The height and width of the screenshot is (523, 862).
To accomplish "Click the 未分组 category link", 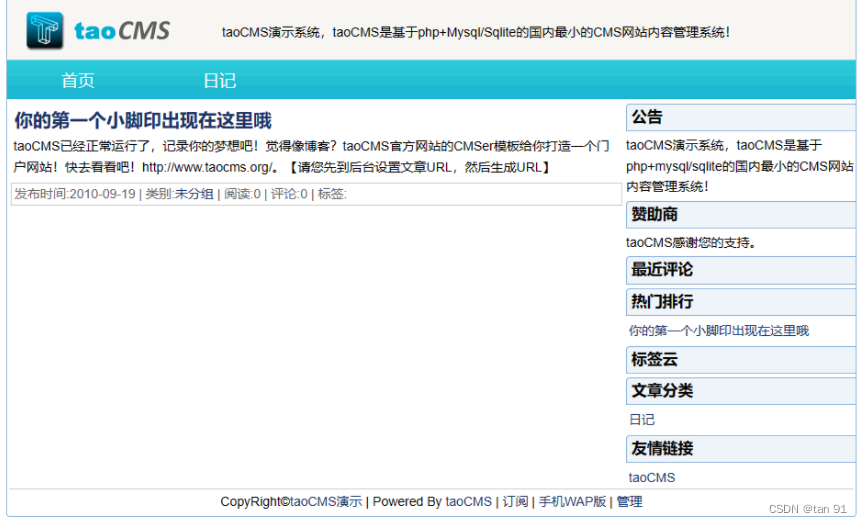I will tap(194, 194).
